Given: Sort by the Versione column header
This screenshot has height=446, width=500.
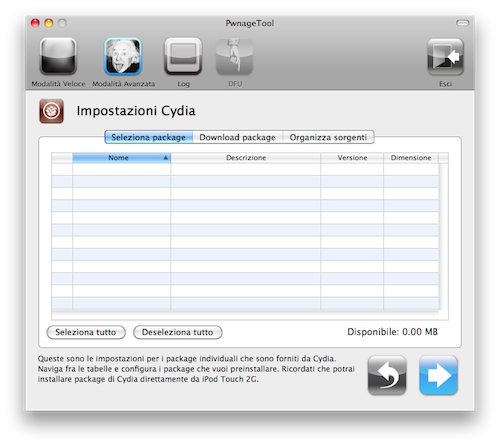Looking at the screenshot, I should coord(352,158).
